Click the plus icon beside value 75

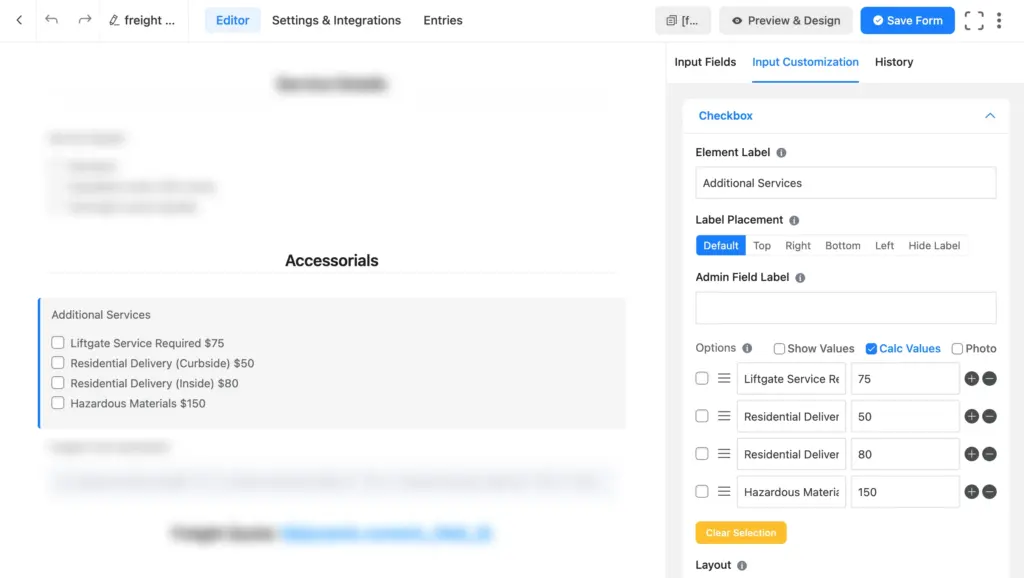971,379
